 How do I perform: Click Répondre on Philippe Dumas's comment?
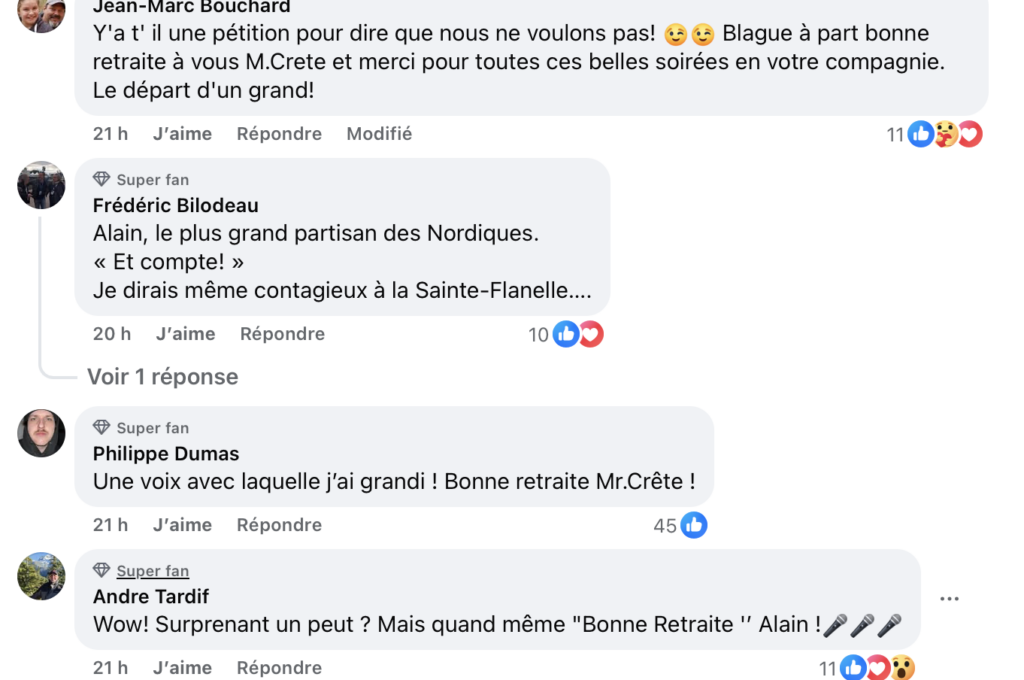282,524
